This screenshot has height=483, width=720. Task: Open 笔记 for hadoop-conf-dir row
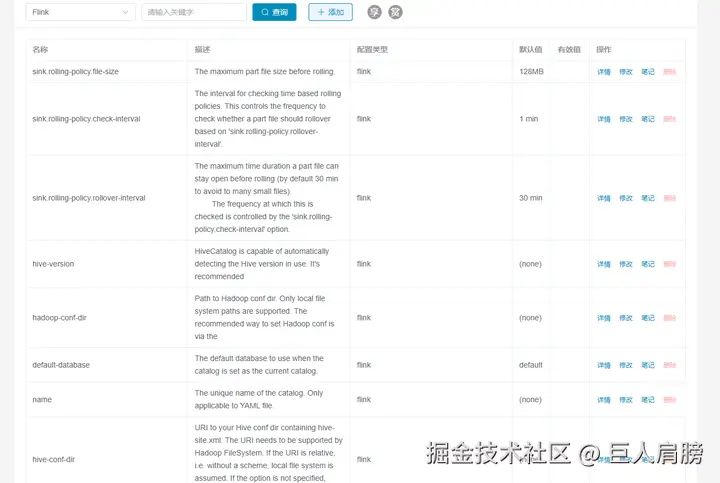coord(648,318)
